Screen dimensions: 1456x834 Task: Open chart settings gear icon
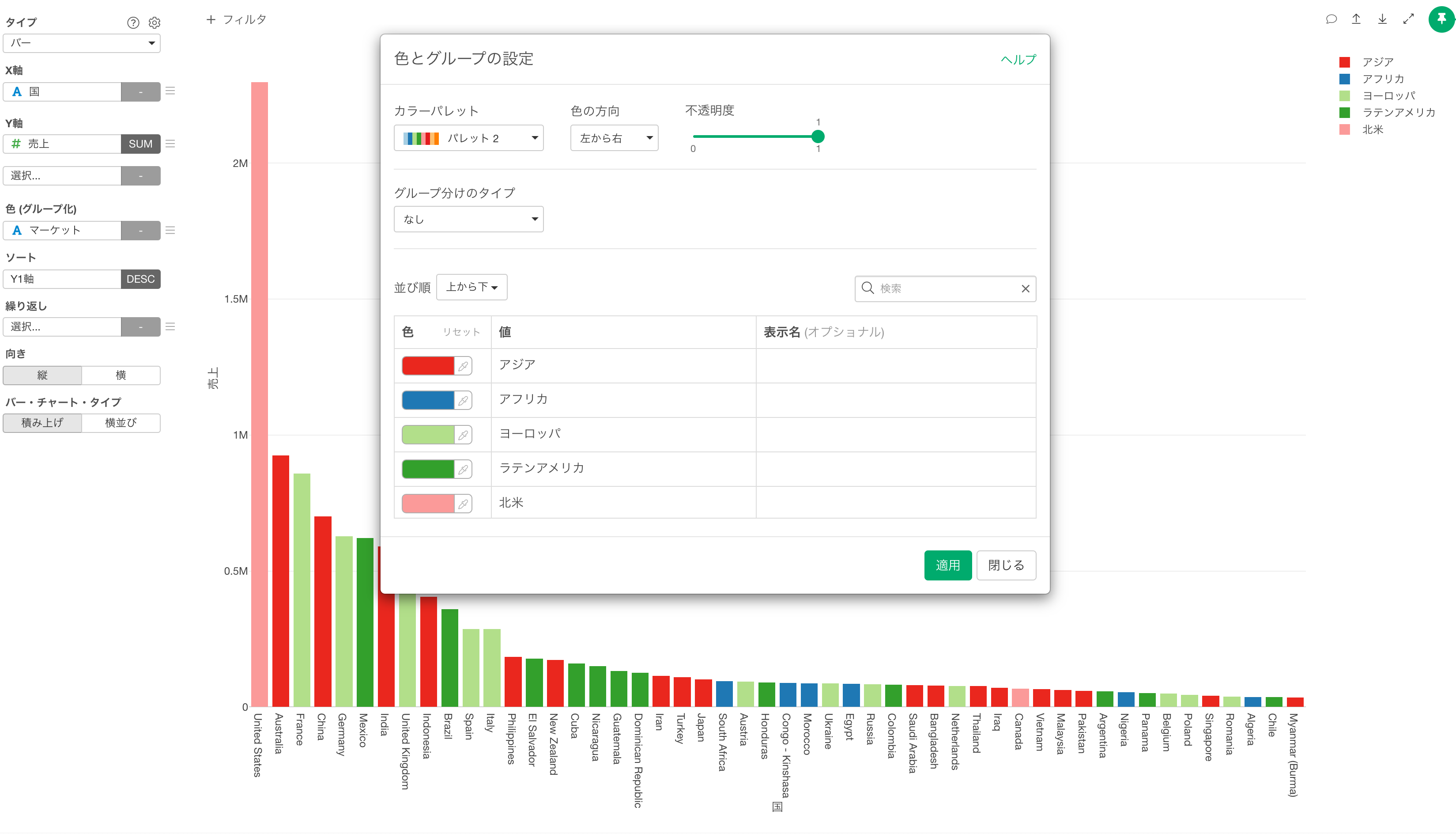pos(155,23)
